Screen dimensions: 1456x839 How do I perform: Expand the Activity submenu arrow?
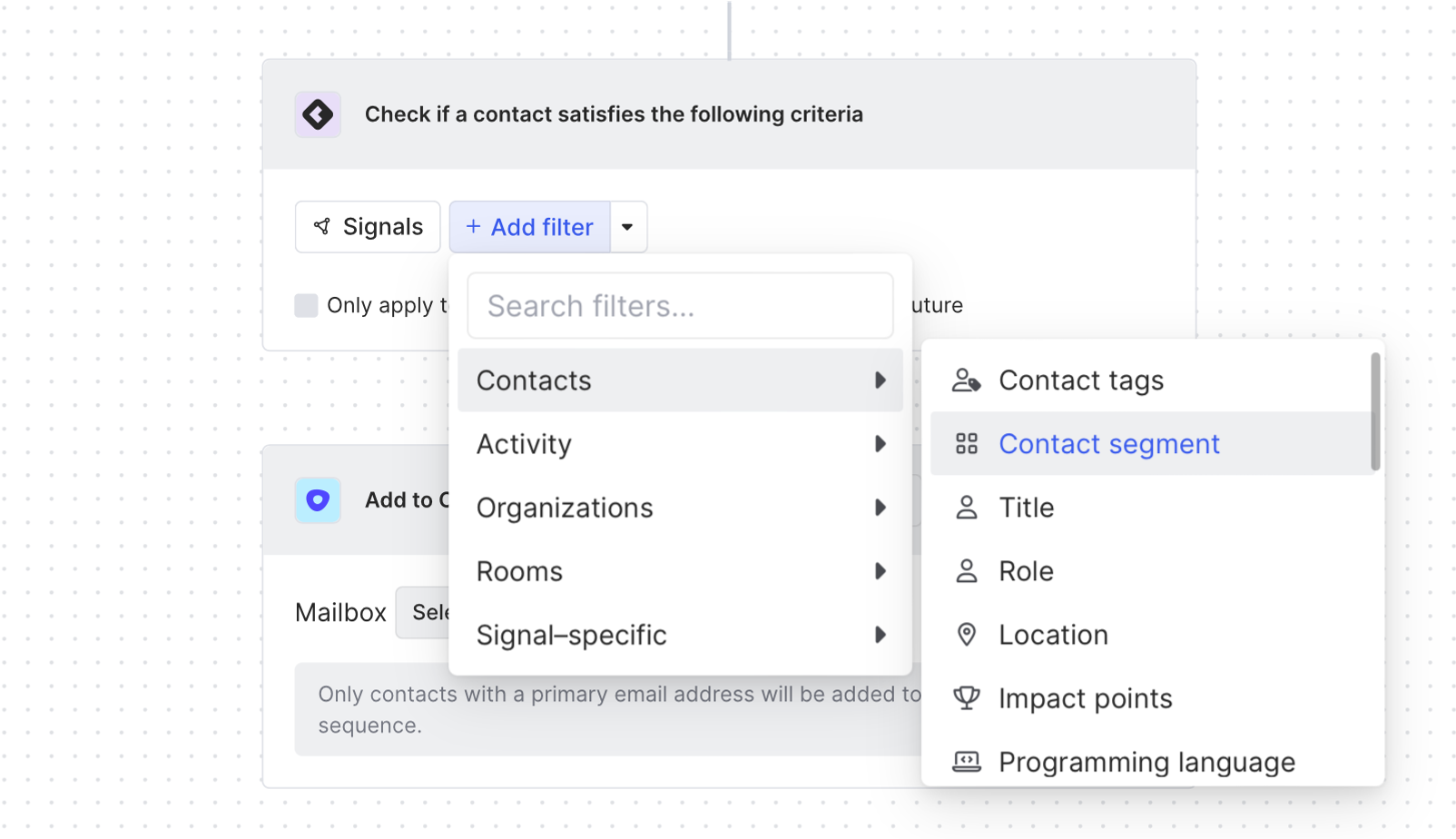pos(880,444)
